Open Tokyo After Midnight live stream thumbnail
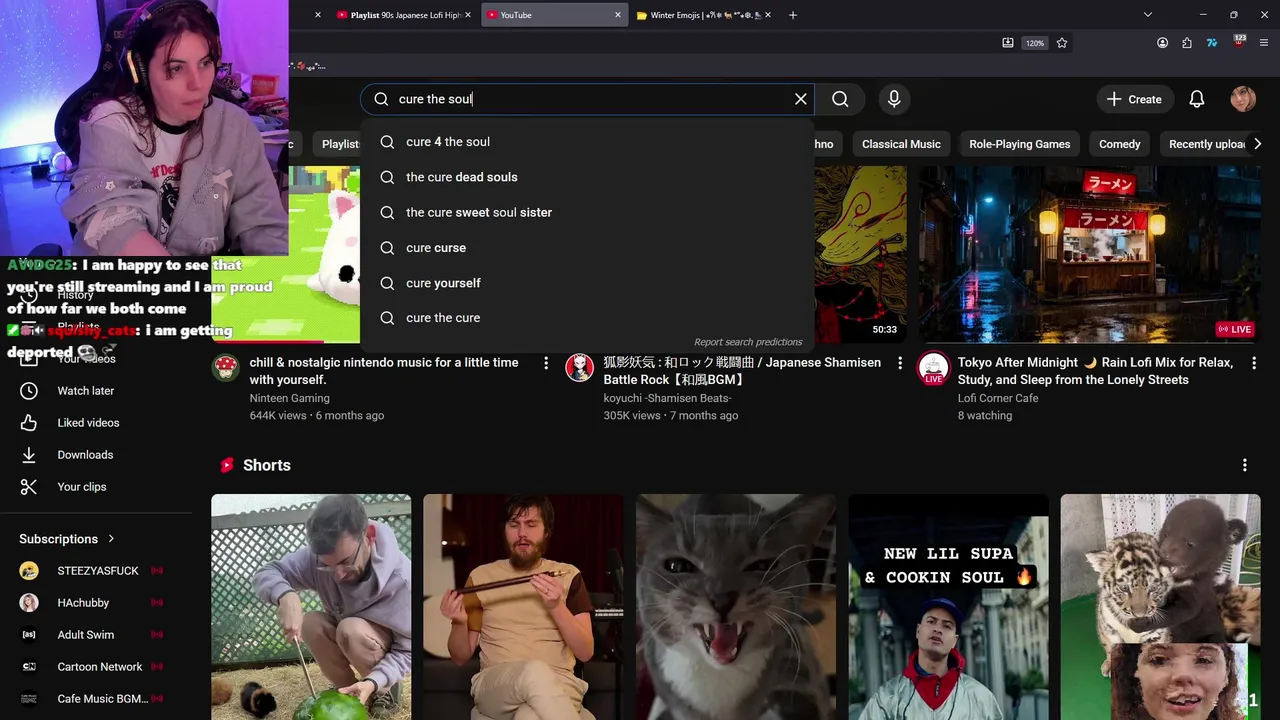1280x720 pixels. [1090, 254]
